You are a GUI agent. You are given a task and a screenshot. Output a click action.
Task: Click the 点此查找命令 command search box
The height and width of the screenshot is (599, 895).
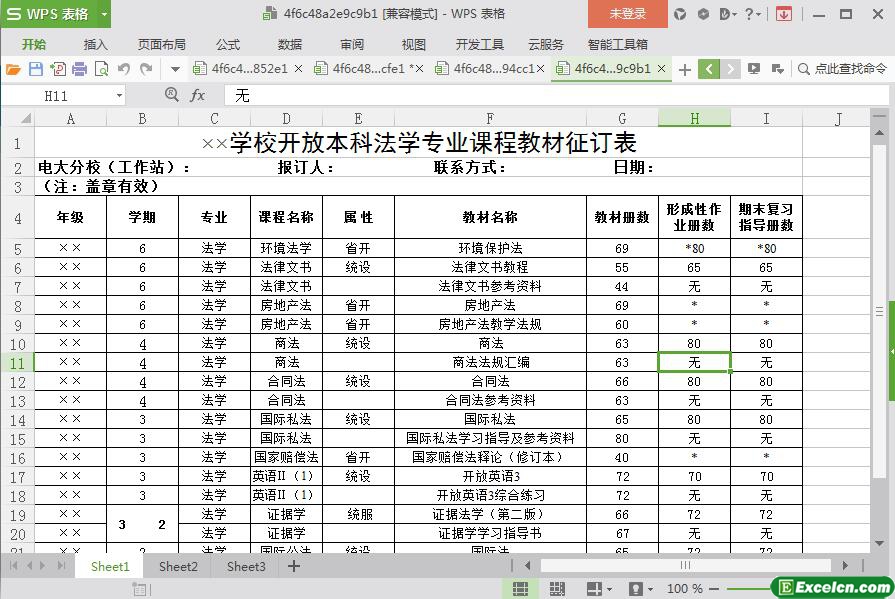[842, 69]
